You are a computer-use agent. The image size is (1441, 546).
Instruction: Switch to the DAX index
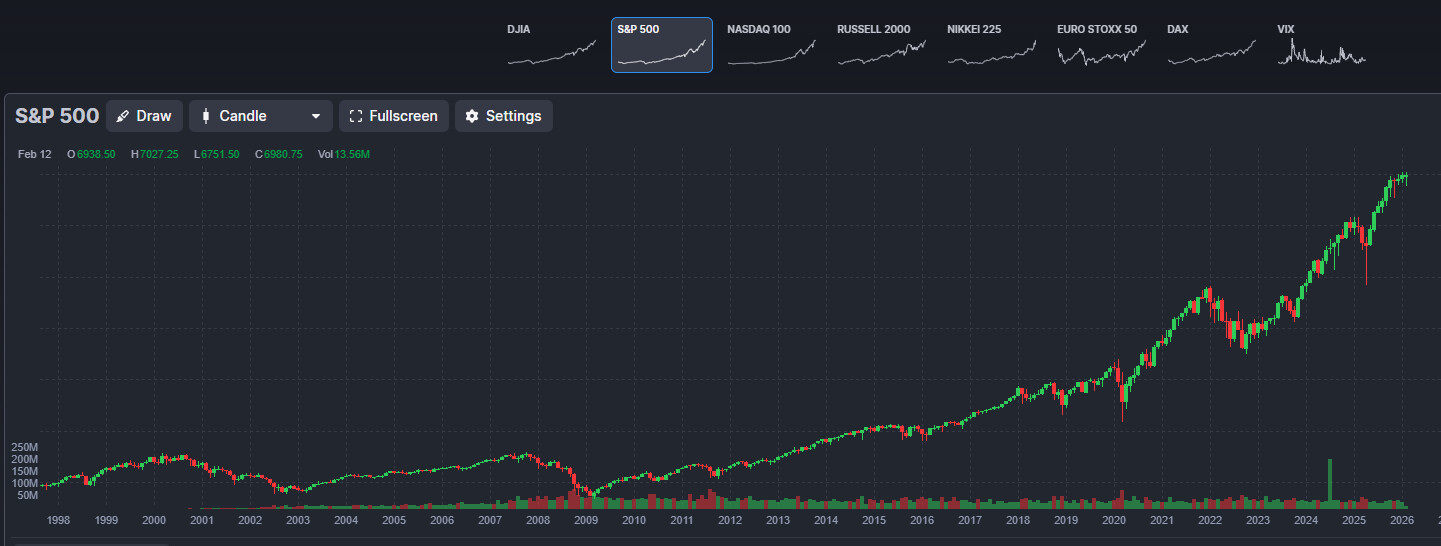point(1212,45)
